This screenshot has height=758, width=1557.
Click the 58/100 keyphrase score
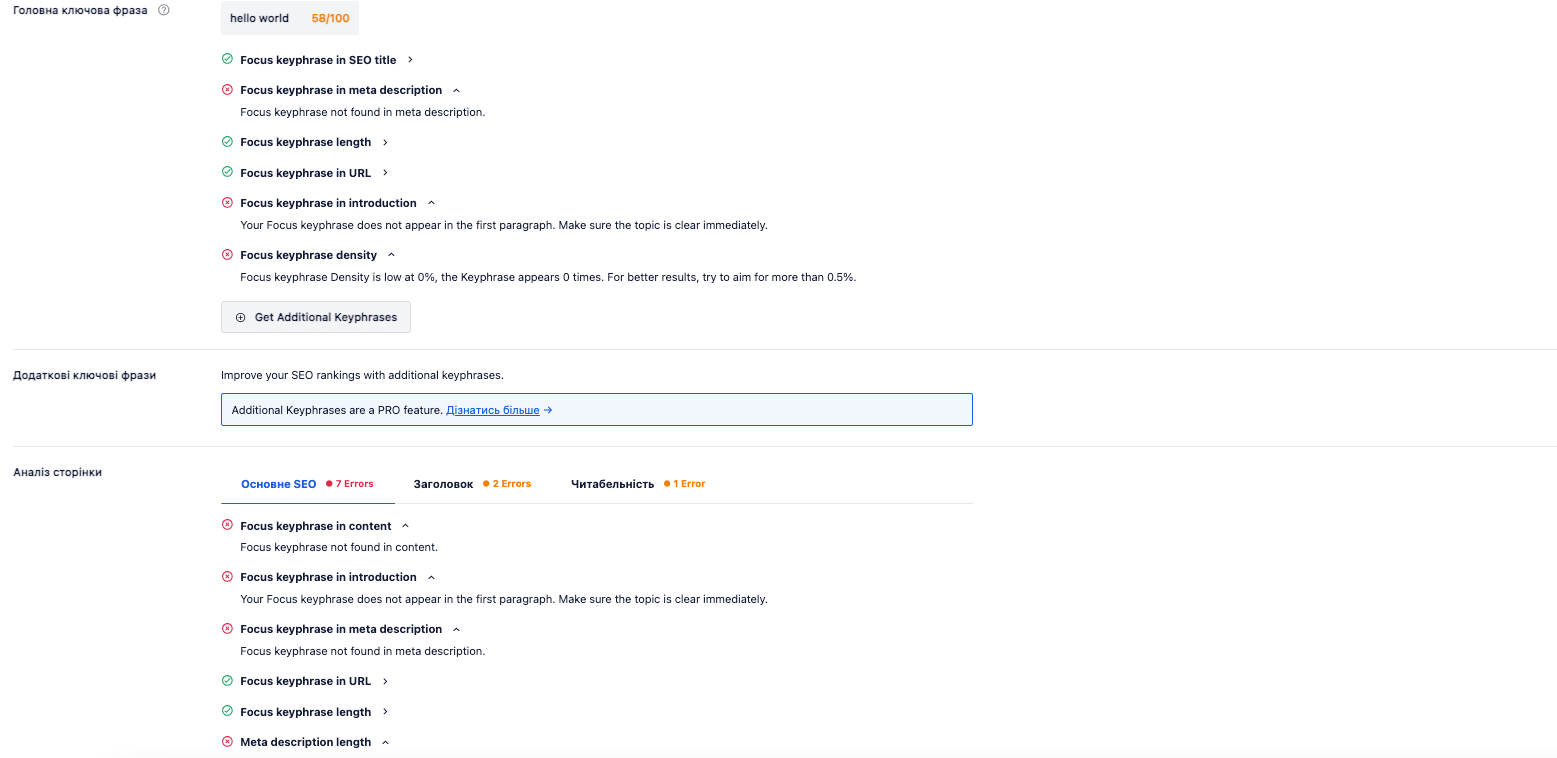pyautogui.click(x=330, y=18)
